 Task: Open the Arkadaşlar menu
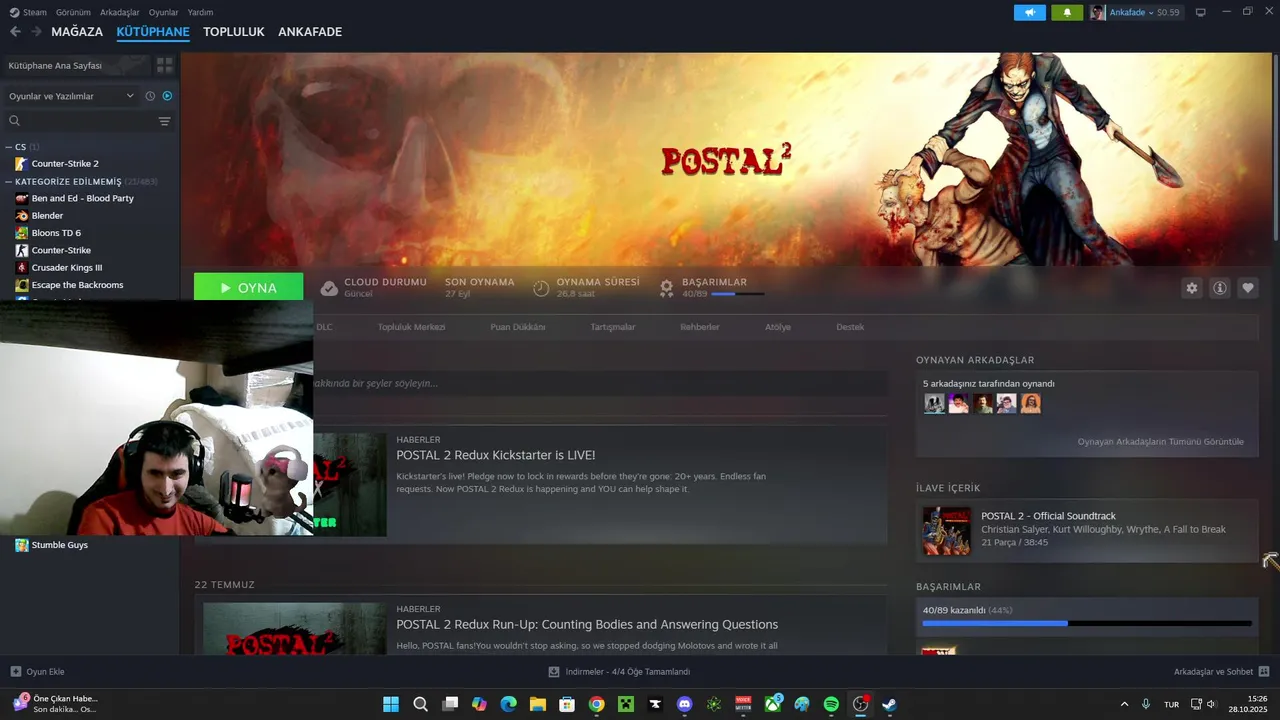pyautogui.click(x=120, y=12)
